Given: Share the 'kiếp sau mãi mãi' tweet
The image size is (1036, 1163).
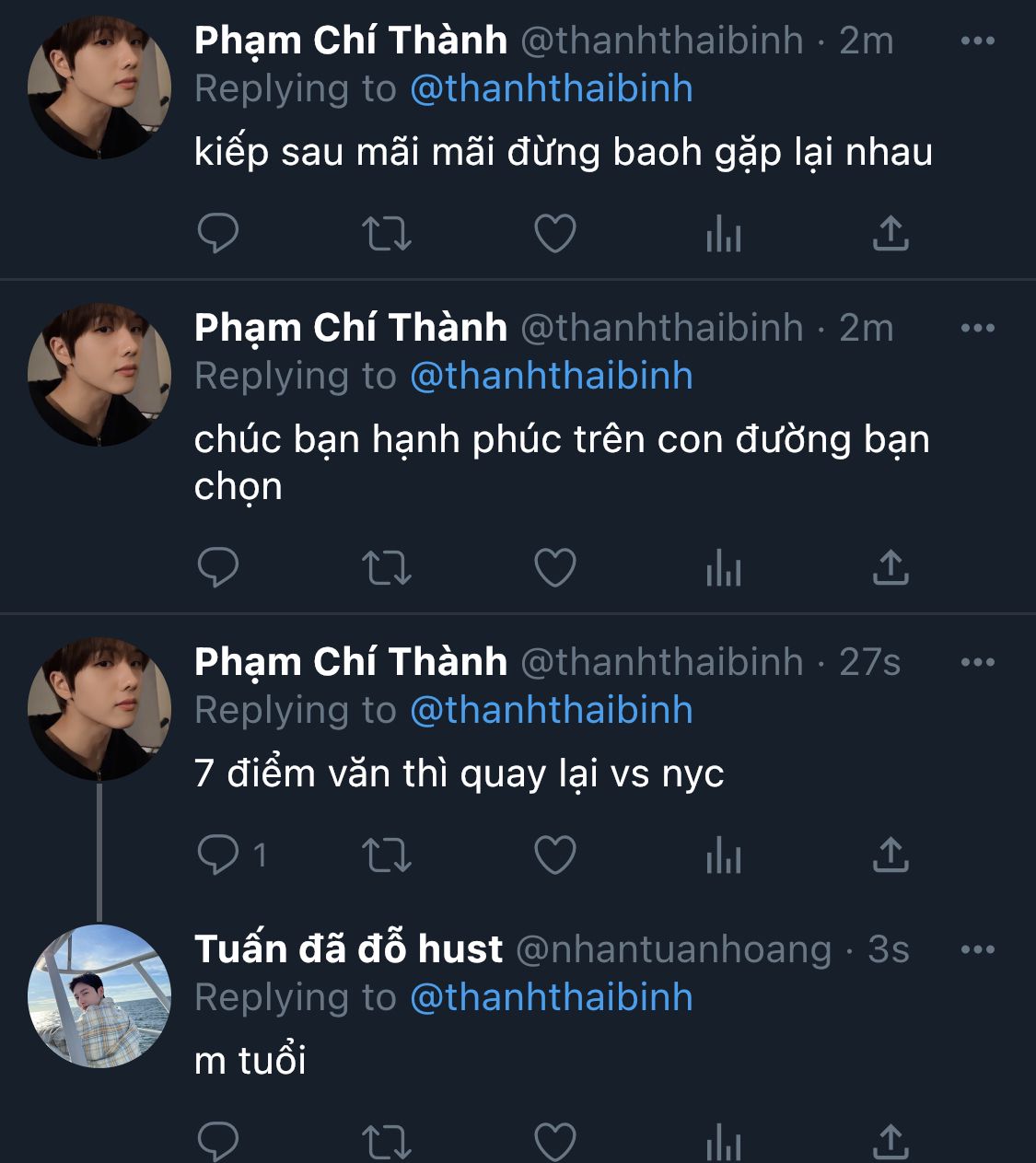Looking at the screenshot, I should (890, 233).
